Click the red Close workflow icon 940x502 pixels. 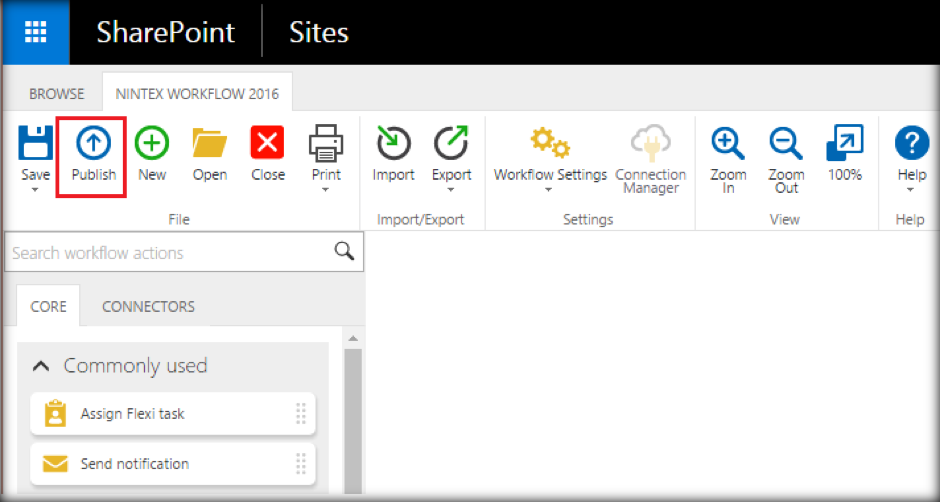pyautogui.click(x=268, y=145)
